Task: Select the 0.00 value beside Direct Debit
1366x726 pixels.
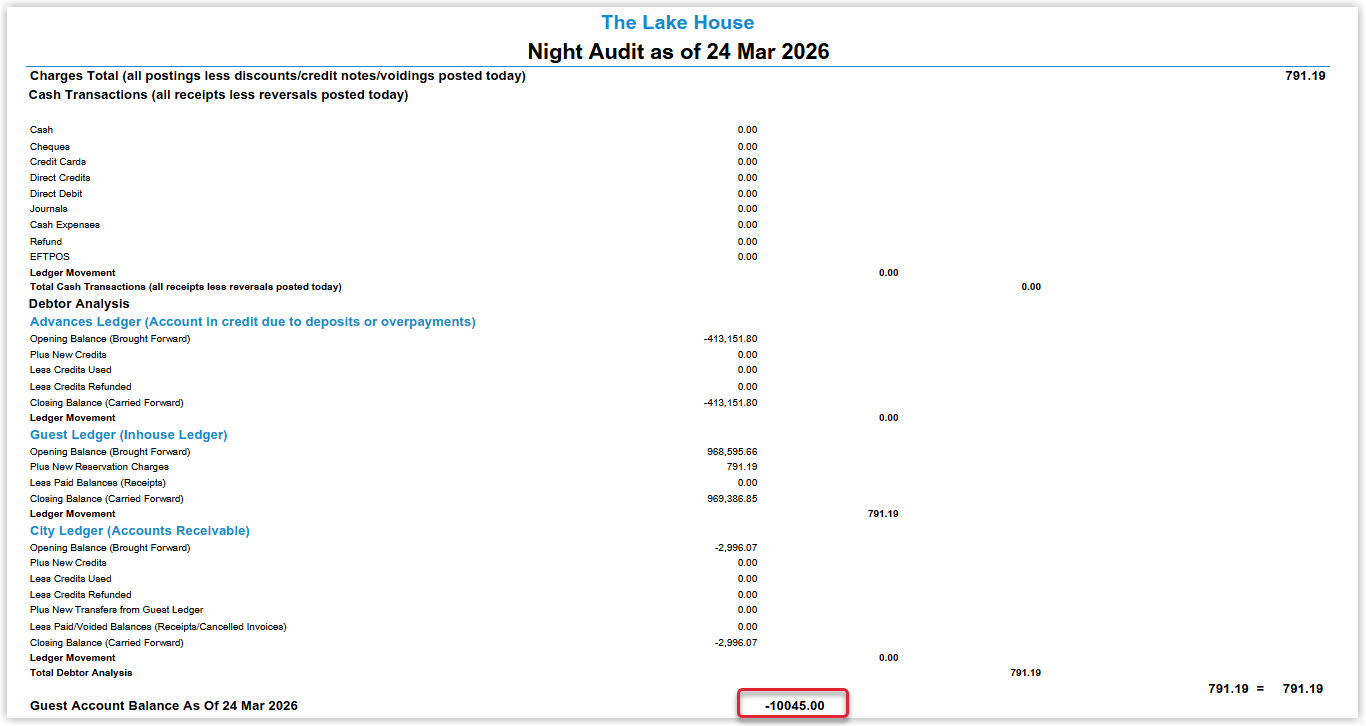Action: [x=747, y=194]
